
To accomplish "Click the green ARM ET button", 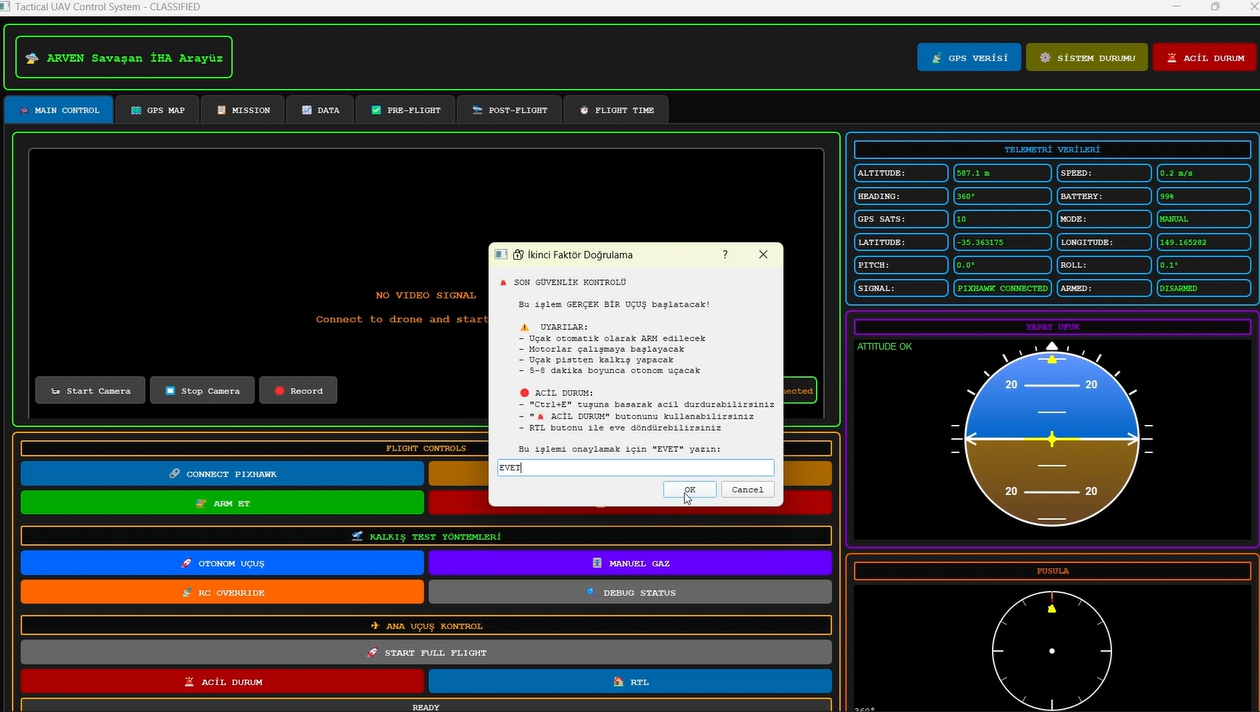I will 222,503.
